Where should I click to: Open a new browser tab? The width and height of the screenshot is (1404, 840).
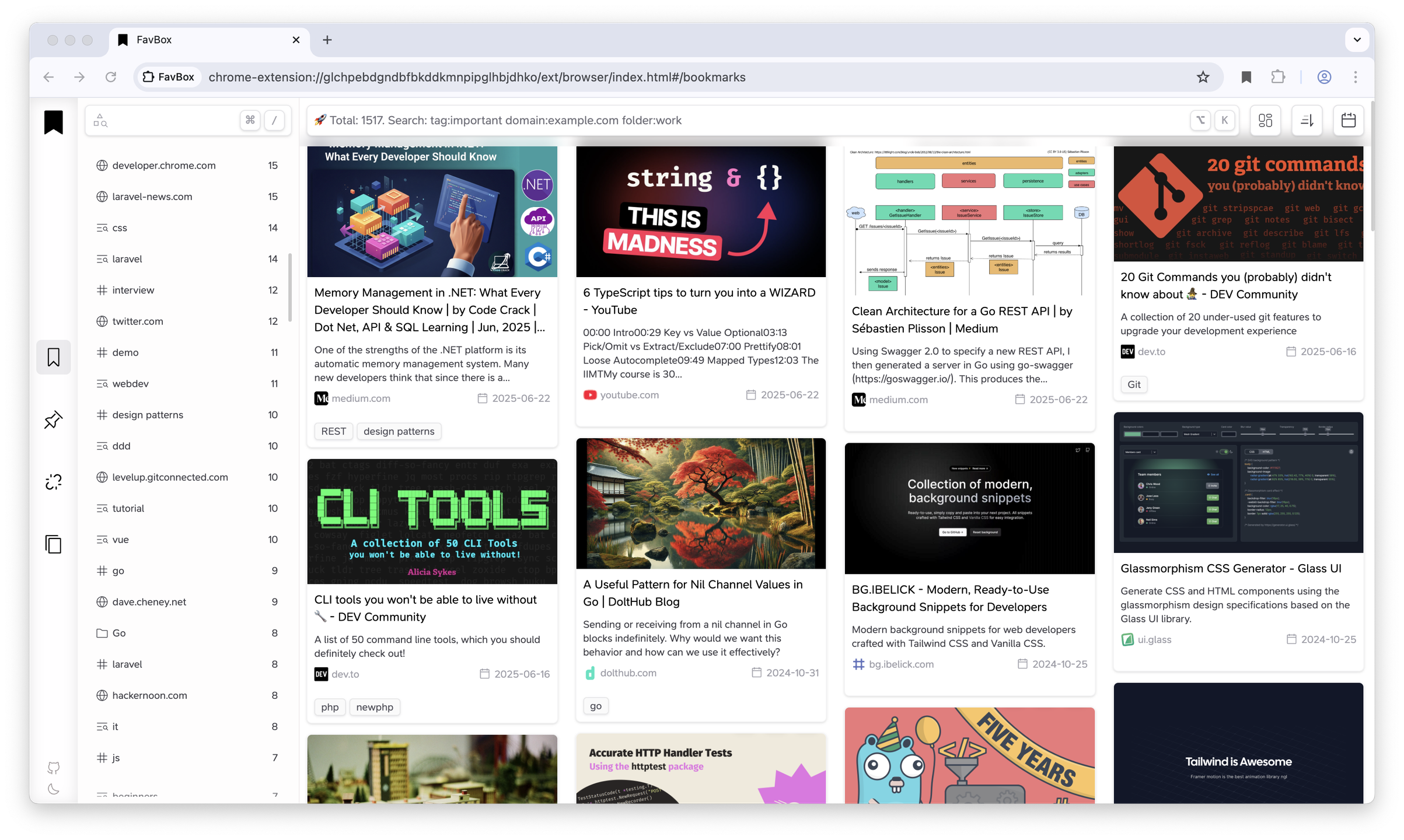tap(327, 40)
